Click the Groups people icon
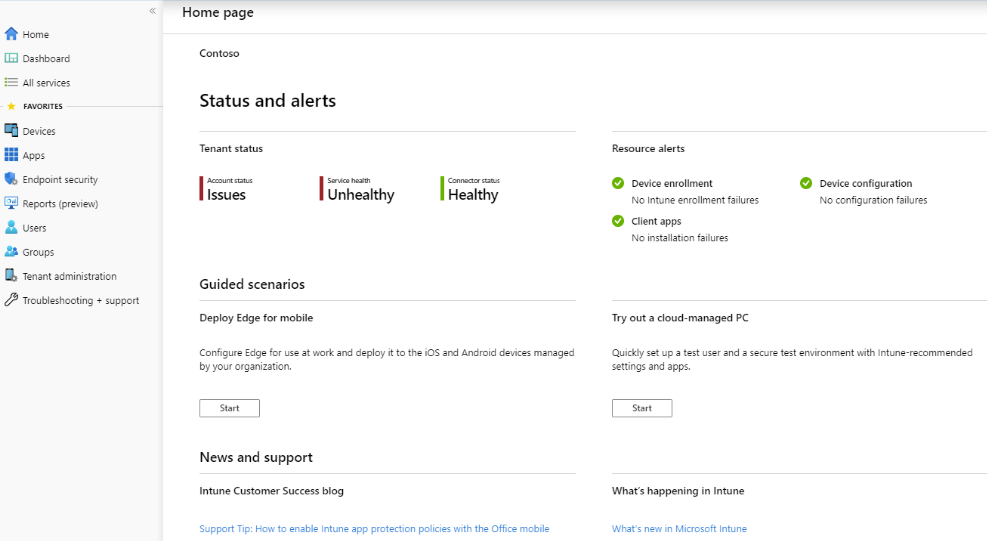987x541 pixels. click(x=11, y=251)
